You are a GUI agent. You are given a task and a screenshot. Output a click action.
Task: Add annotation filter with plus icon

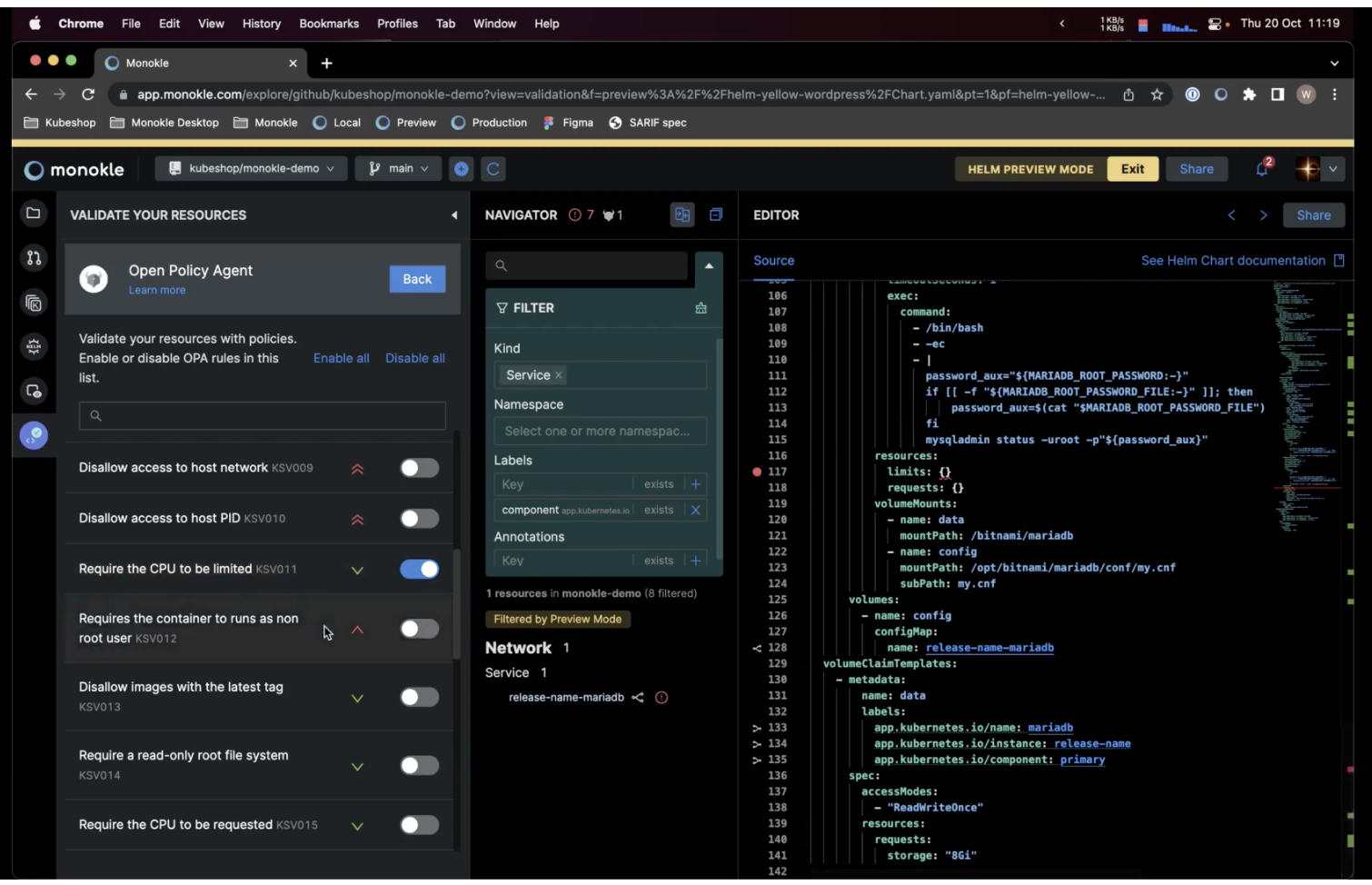696,561
